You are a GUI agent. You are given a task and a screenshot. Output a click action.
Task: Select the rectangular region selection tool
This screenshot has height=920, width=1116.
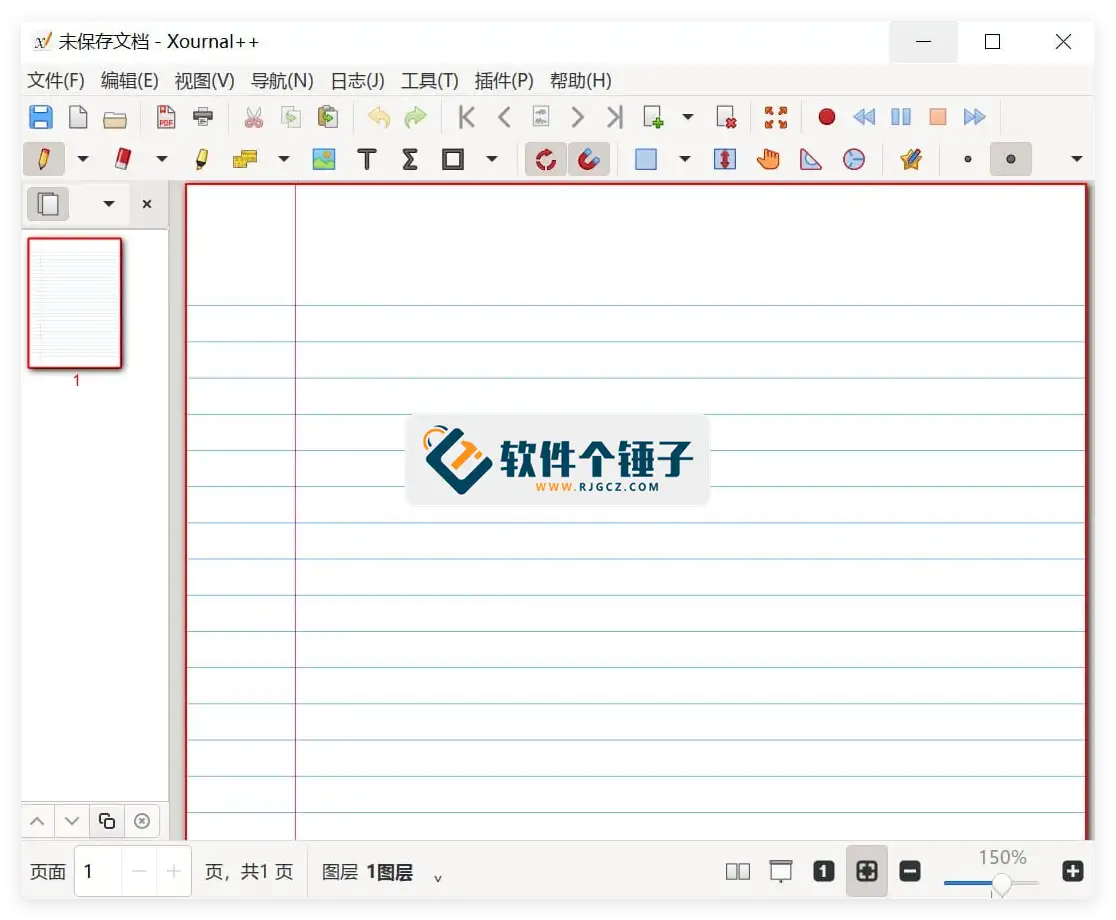point(646,159)
